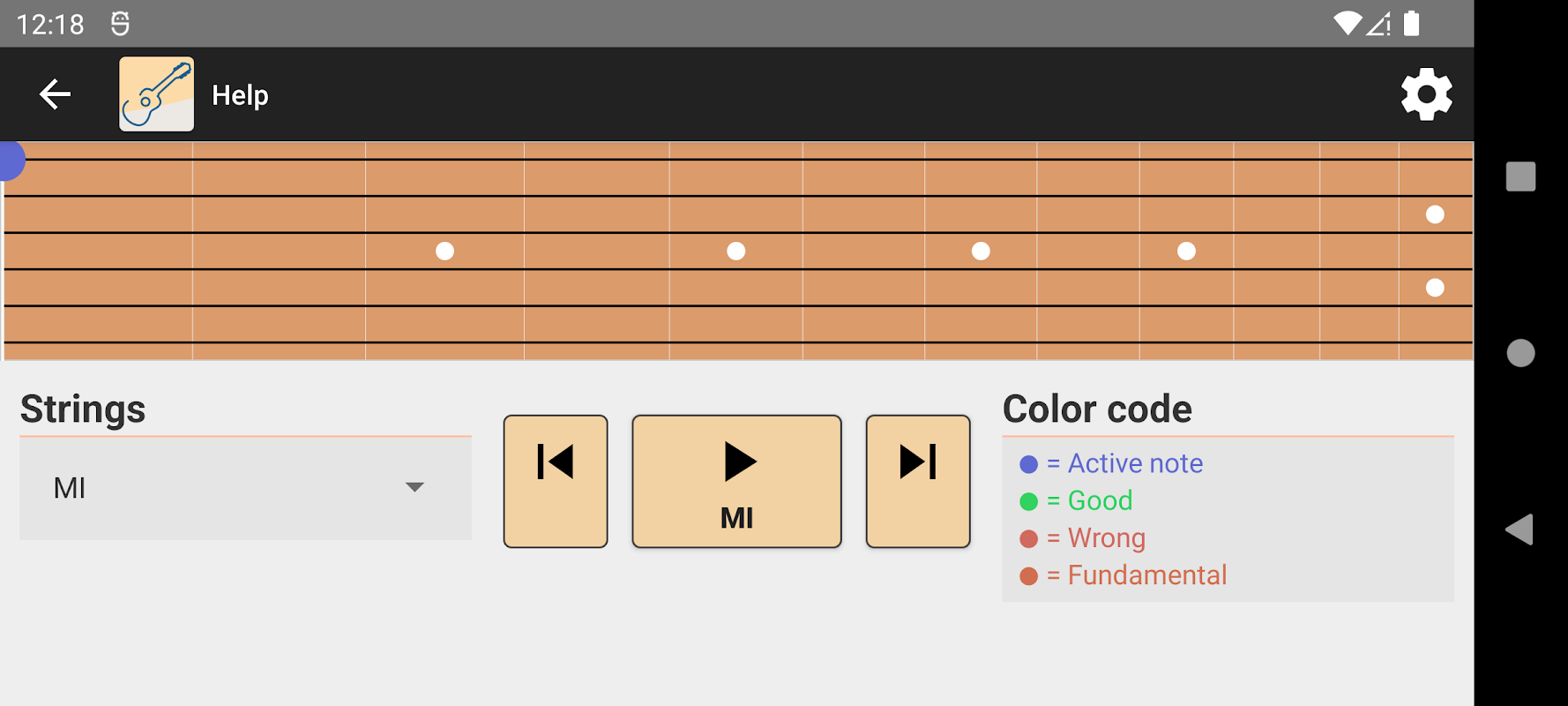Click the Fundamental legend label
The height and width of the screenshot is (706, 1568).
(1146, 575)
